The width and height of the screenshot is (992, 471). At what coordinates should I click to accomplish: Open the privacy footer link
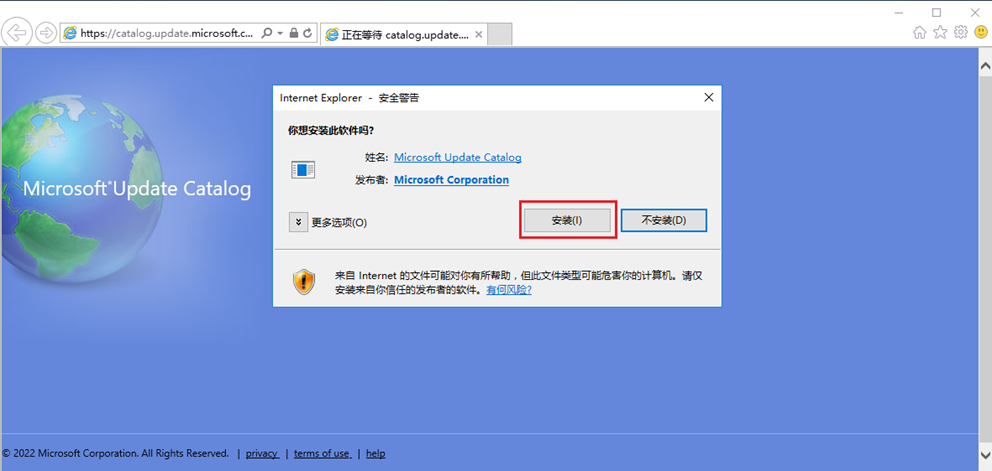pyautogui.click(x=262, y=453)
